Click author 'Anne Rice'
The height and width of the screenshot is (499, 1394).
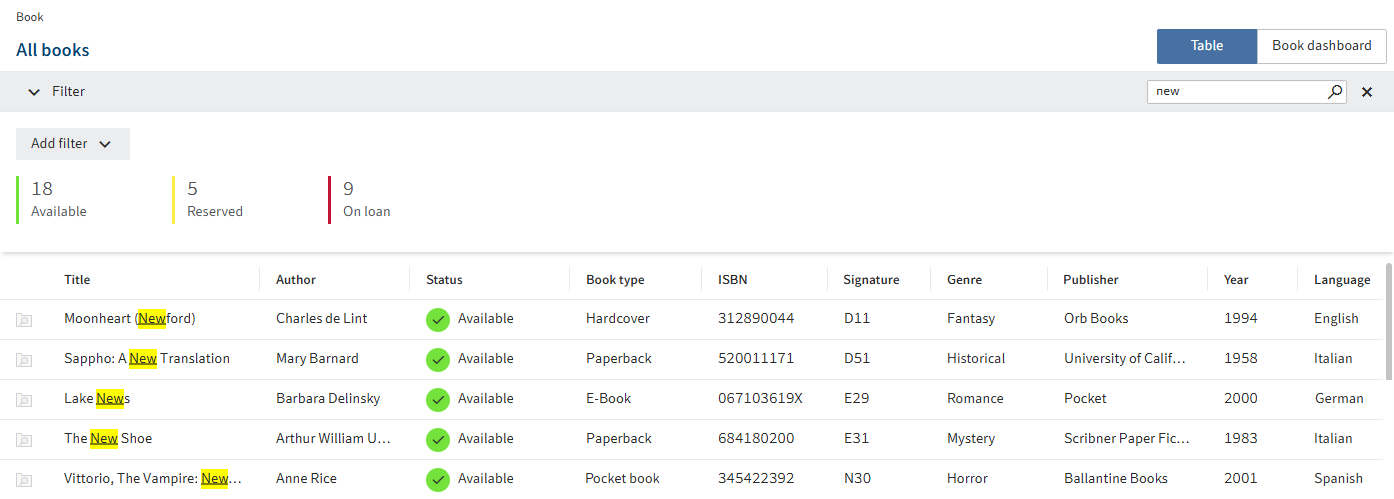tap(306, 479)
